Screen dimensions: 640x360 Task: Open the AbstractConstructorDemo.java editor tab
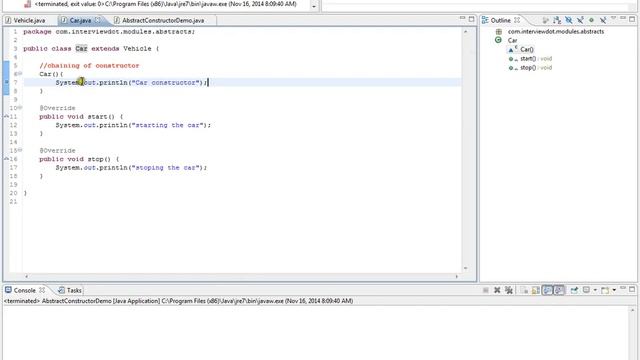(163, 20)
